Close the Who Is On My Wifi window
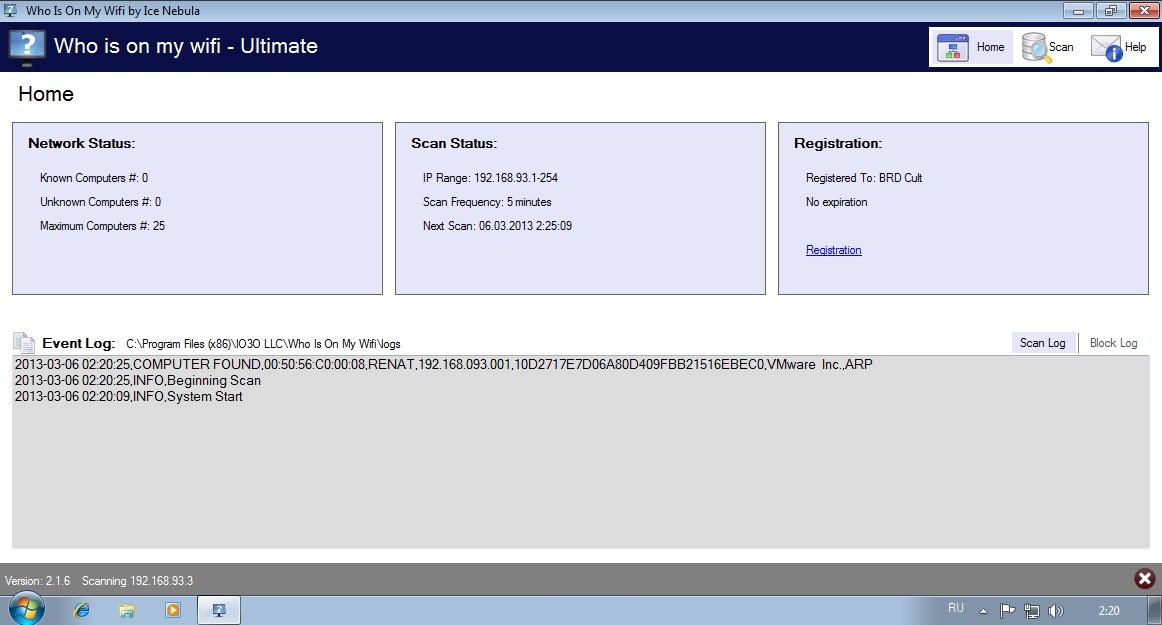The image size is (1162, 625). tap(1143, 10)
